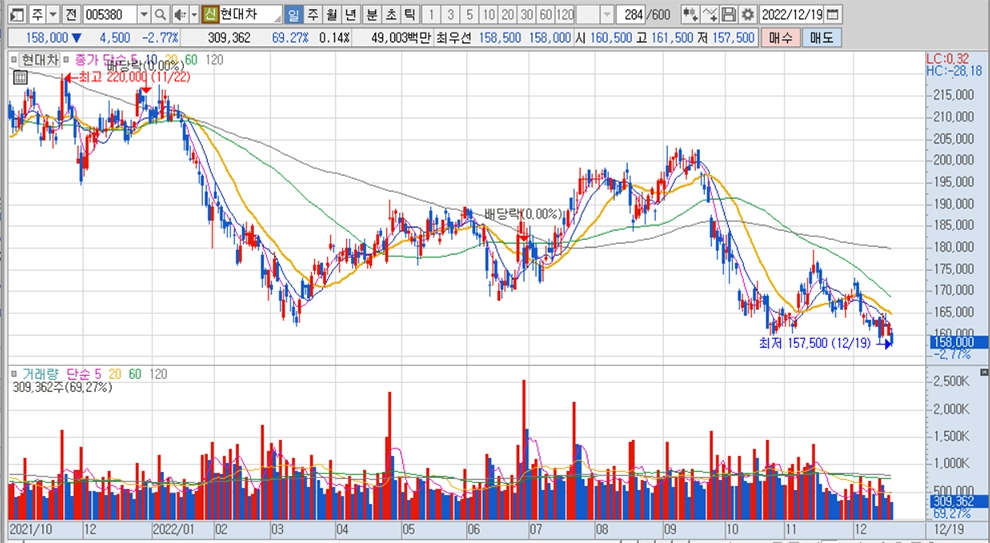Select the 분 minute chart tab
990x543 pixels.
372,15
